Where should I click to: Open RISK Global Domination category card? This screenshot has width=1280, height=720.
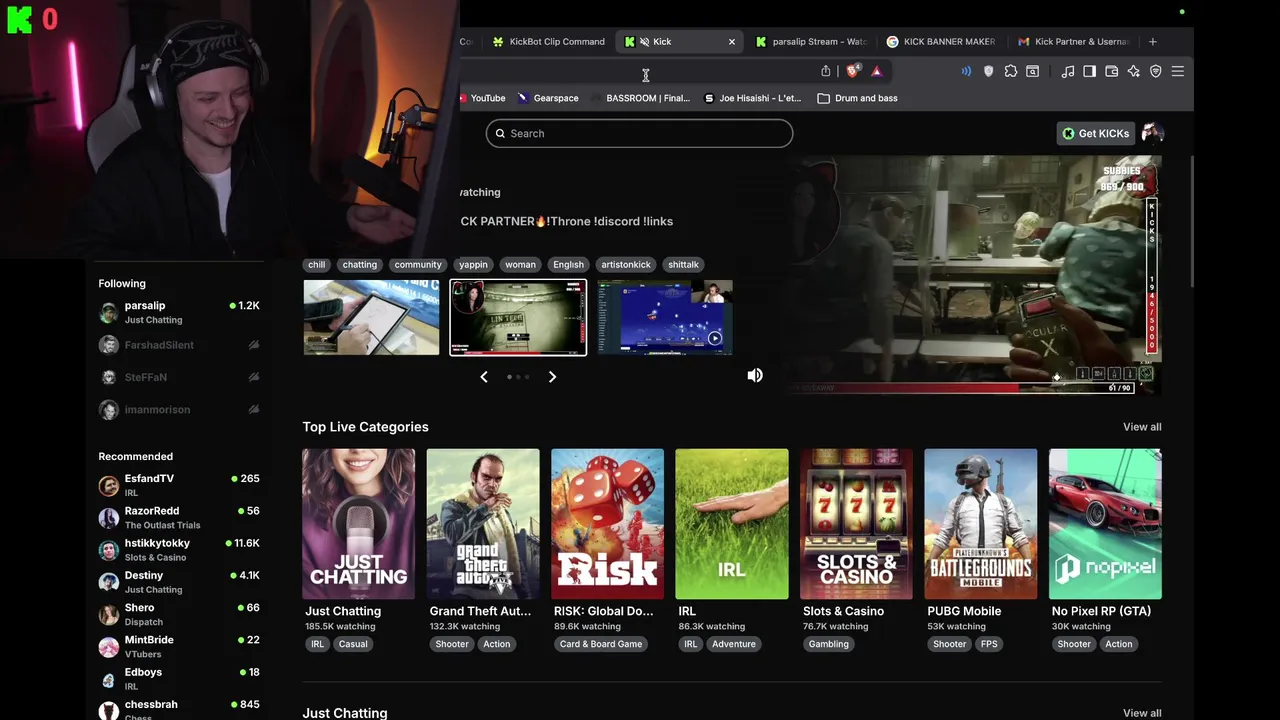[x=607, y=524]
